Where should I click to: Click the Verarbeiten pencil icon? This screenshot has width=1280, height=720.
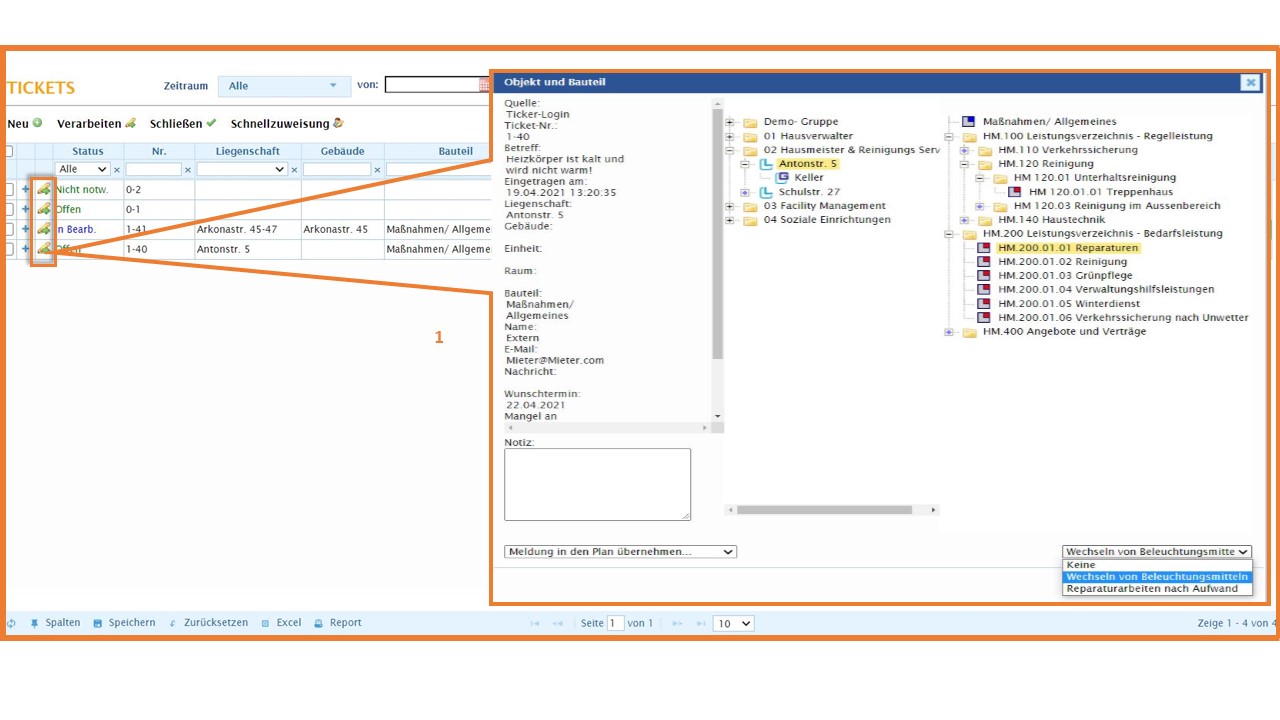coord(130,123)
